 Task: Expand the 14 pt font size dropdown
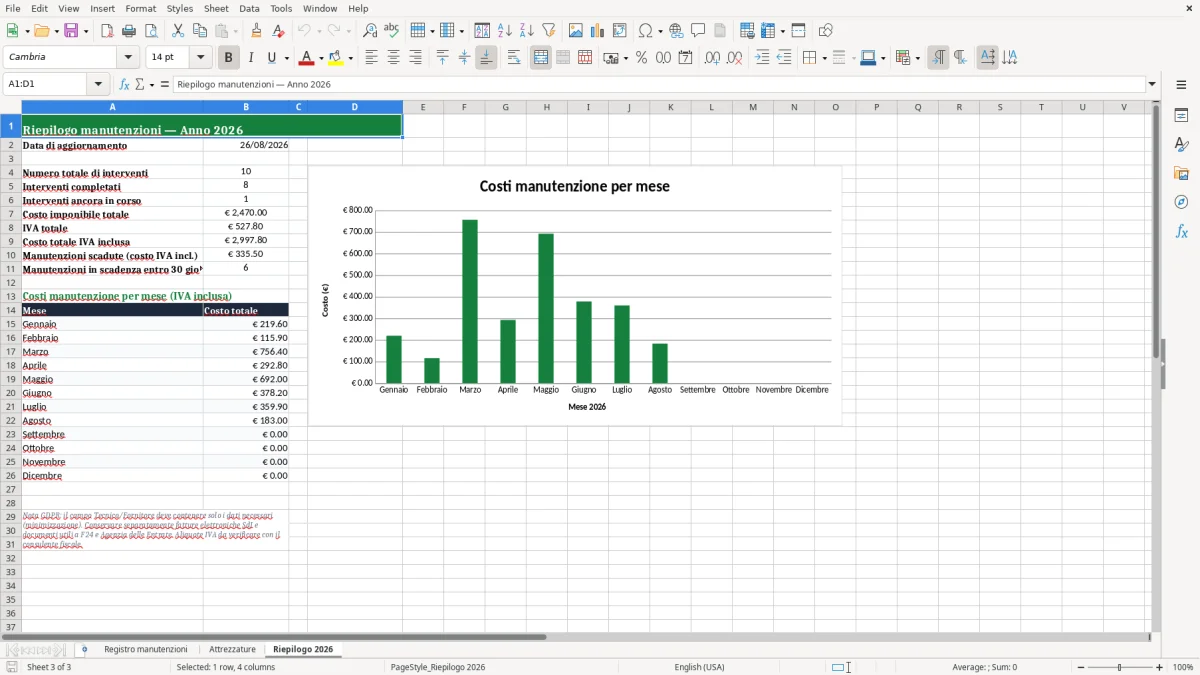point(201,58)
